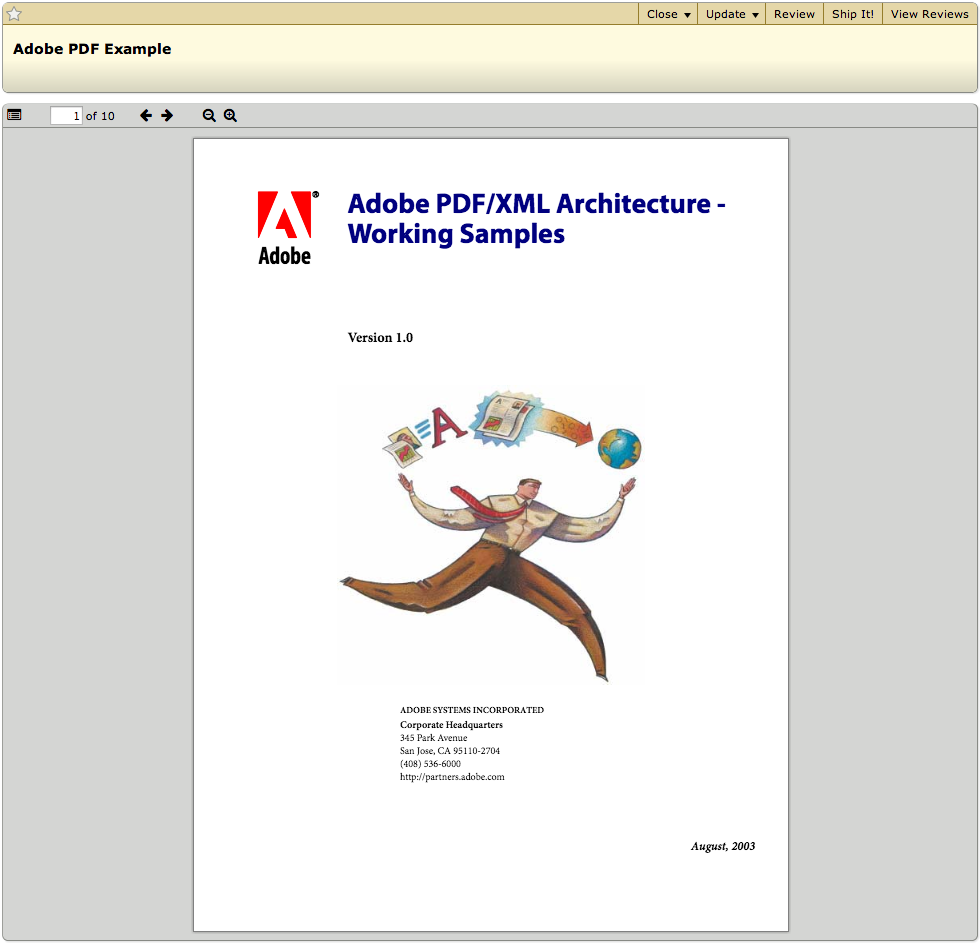Click the 'Adobe PDF Example' title
The width and height of the screenshot is (980, 944).
(x=92, y=49)
